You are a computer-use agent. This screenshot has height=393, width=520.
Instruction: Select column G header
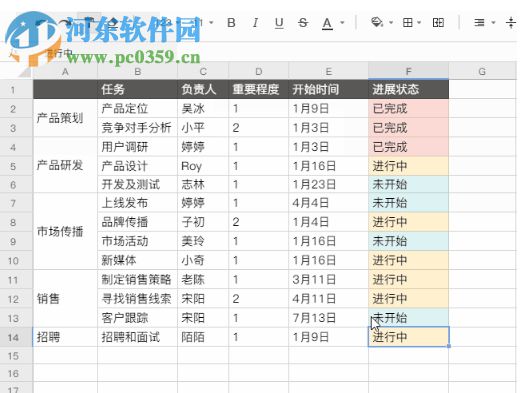(482, 71)
